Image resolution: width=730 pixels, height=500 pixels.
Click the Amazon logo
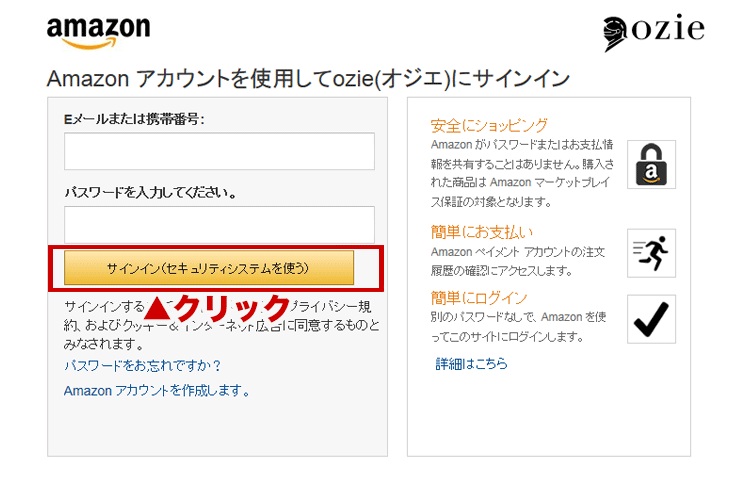[98, 33]
